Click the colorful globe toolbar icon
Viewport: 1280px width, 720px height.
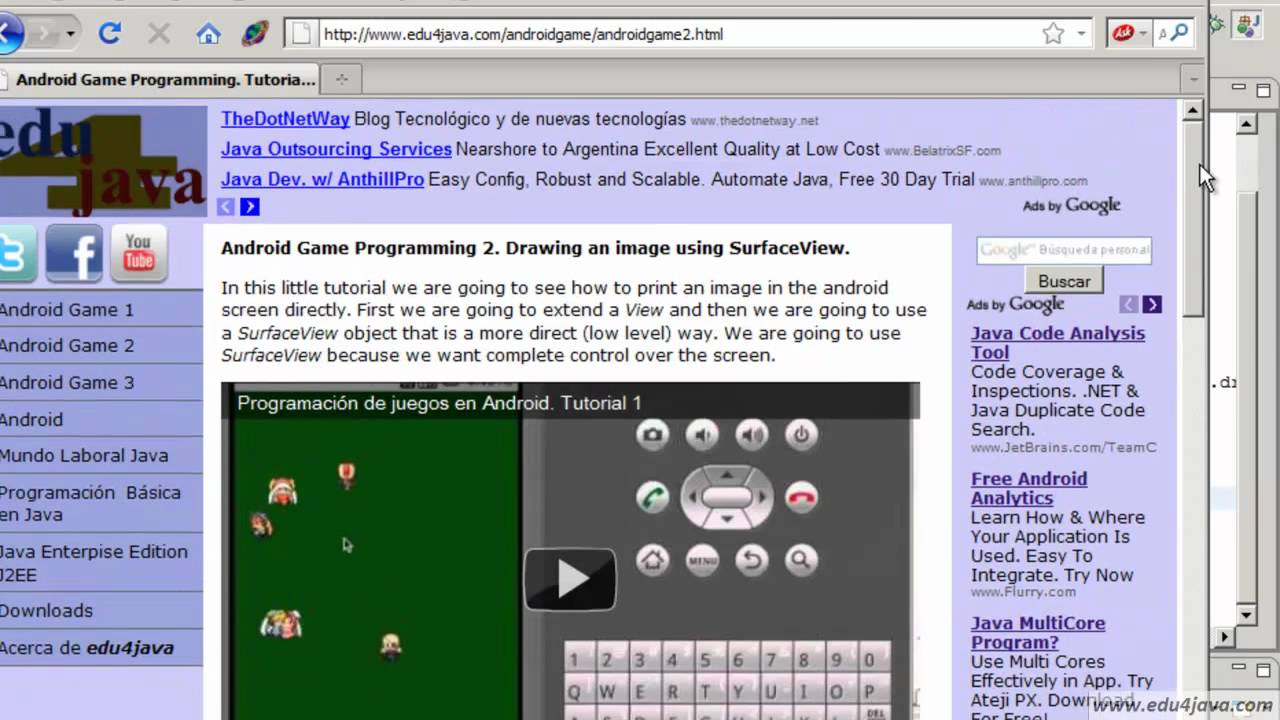click(255, 34)
